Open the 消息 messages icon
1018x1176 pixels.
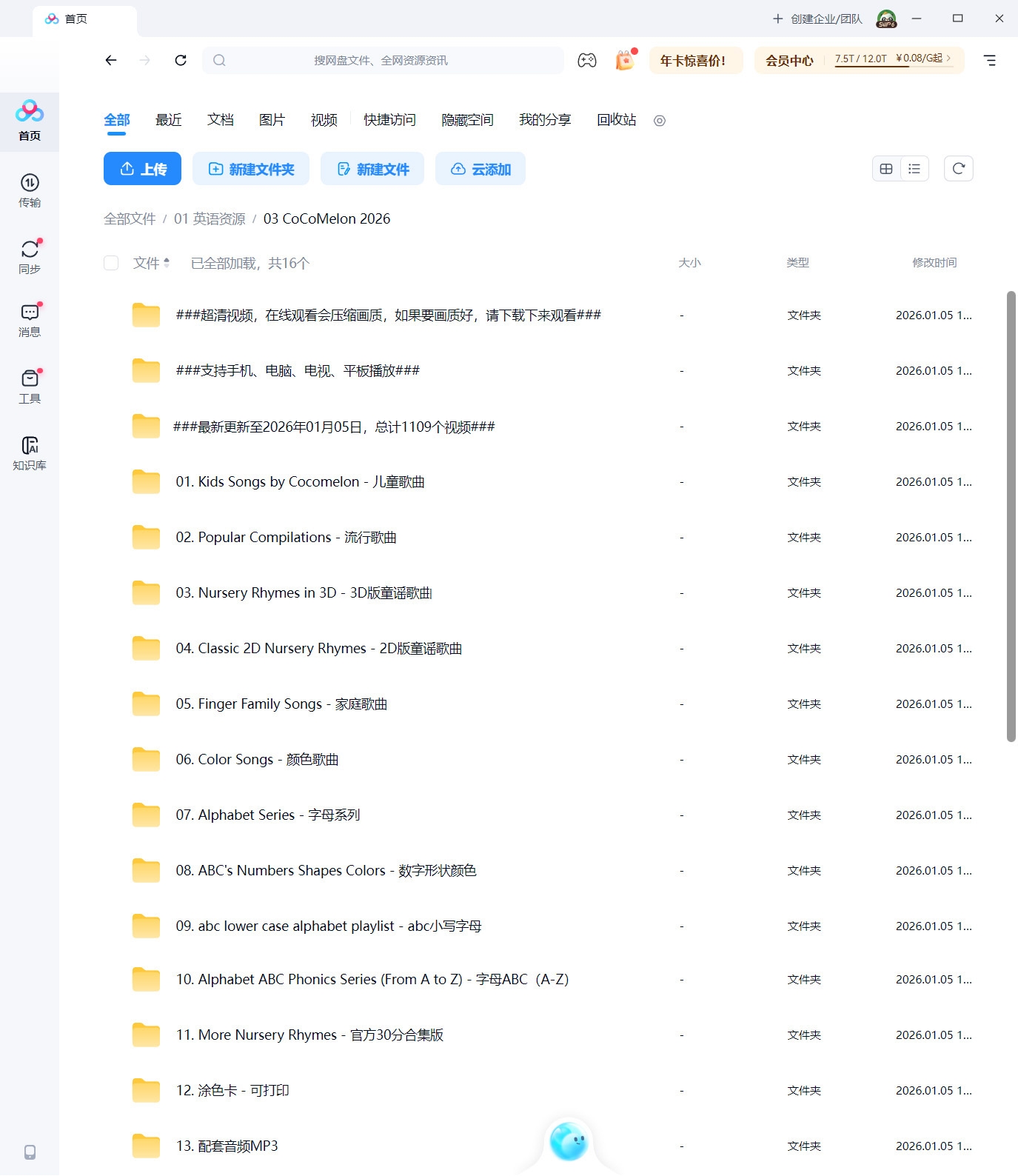[x=30, y=320]
